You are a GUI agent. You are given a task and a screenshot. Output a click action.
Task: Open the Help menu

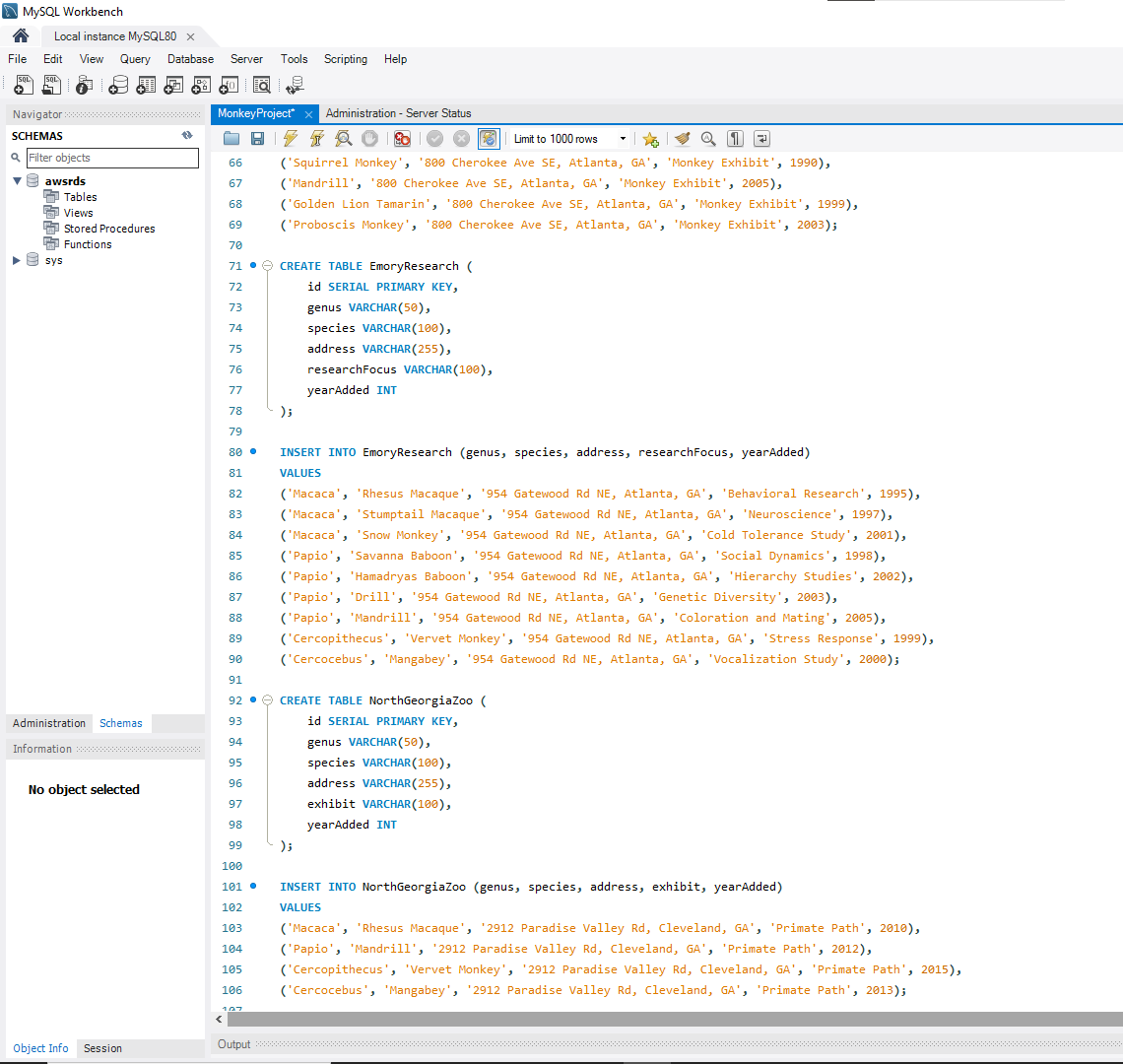point(395,59)
